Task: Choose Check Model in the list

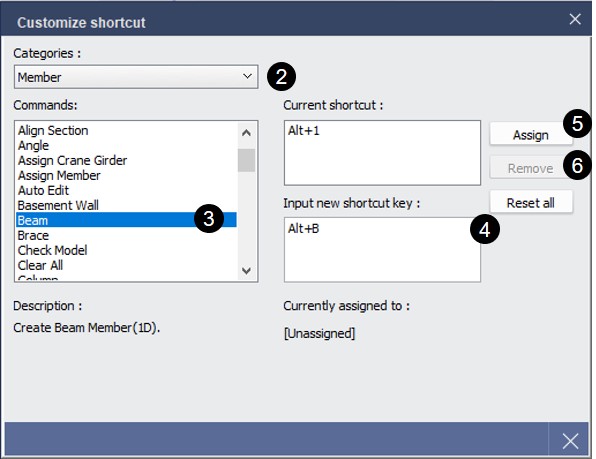Action: [x=126, y=250]
